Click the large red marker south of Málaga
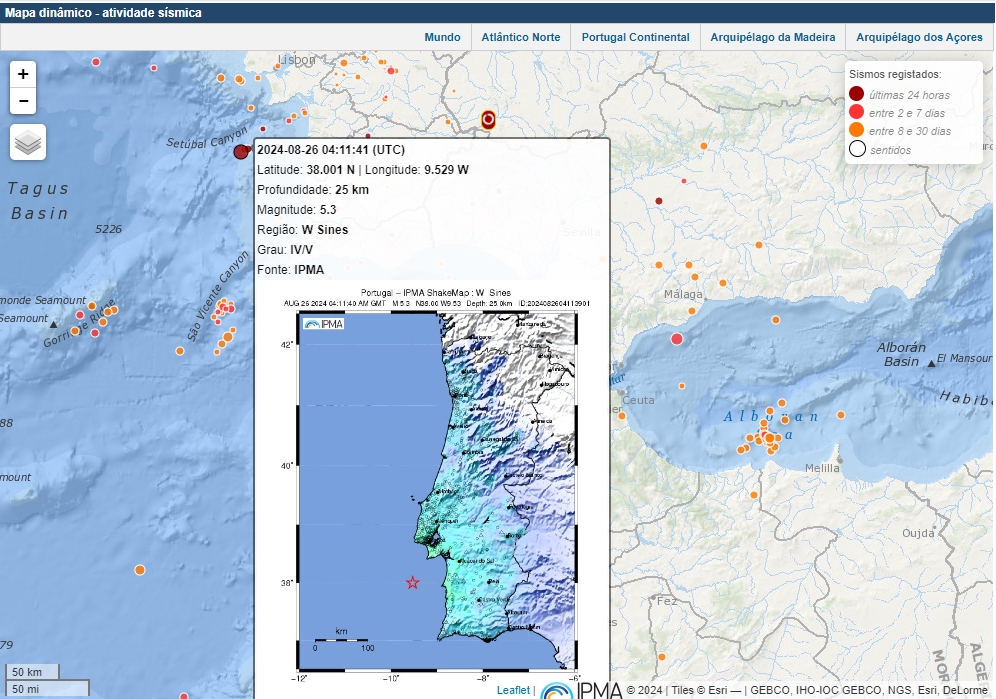Viewport: 996px width, 699px height. (x=676, y=339)
